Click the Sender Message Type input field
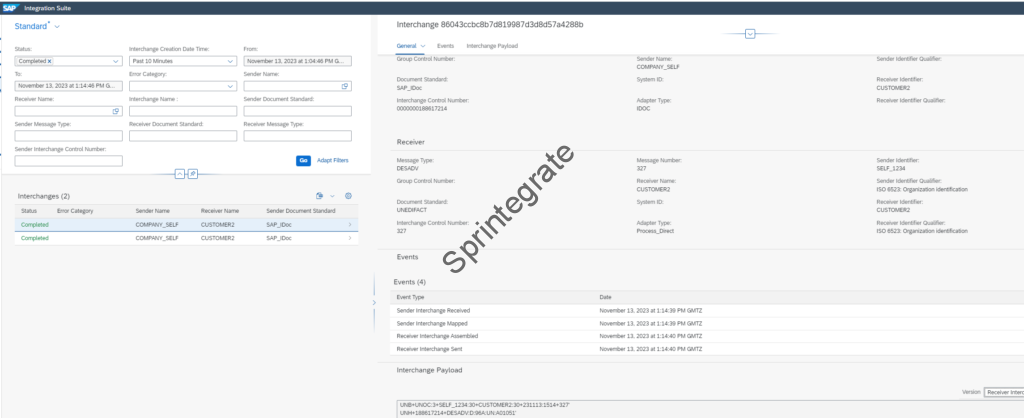The height and width of the screenshot is (418, 1024). pyautogui.click(x=68, y=136)
